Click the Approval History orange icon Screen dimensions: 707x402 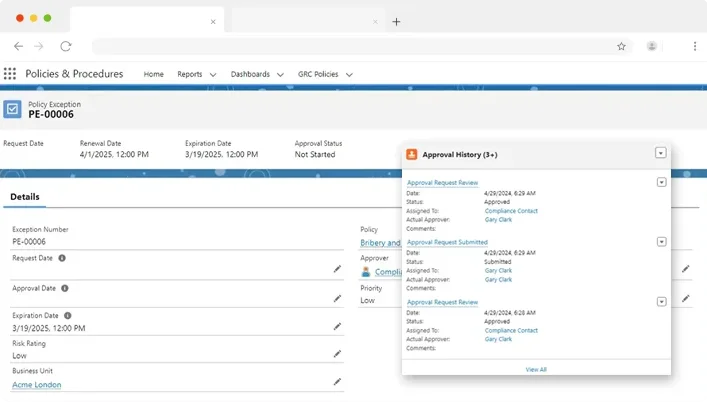click(412, 154)
